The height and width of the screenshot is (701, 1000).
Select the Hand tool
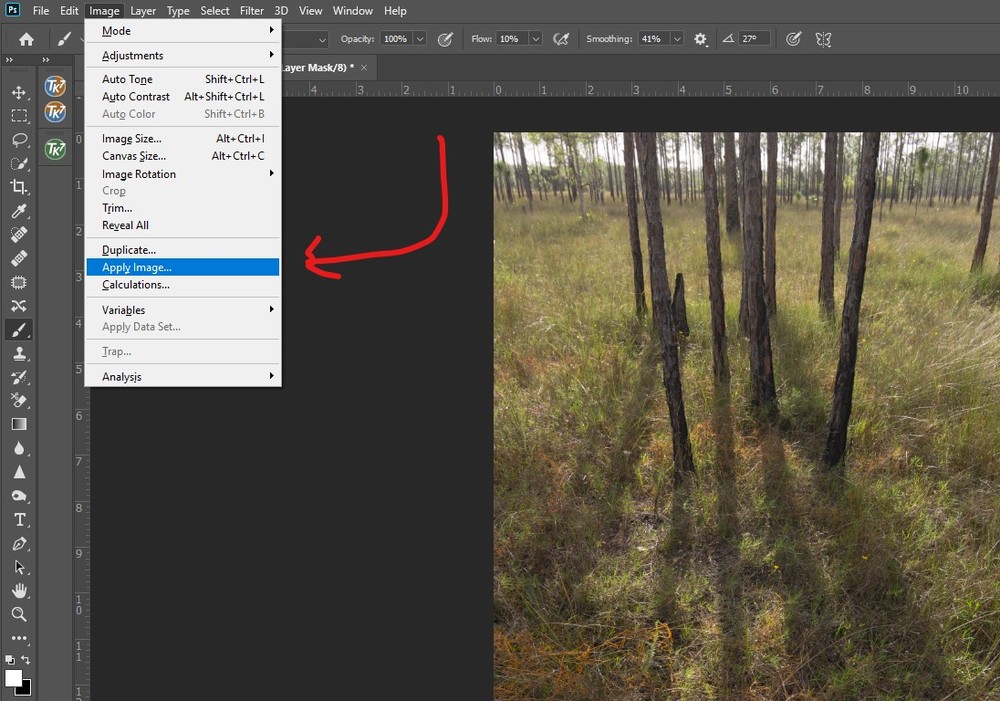[19, 591]
